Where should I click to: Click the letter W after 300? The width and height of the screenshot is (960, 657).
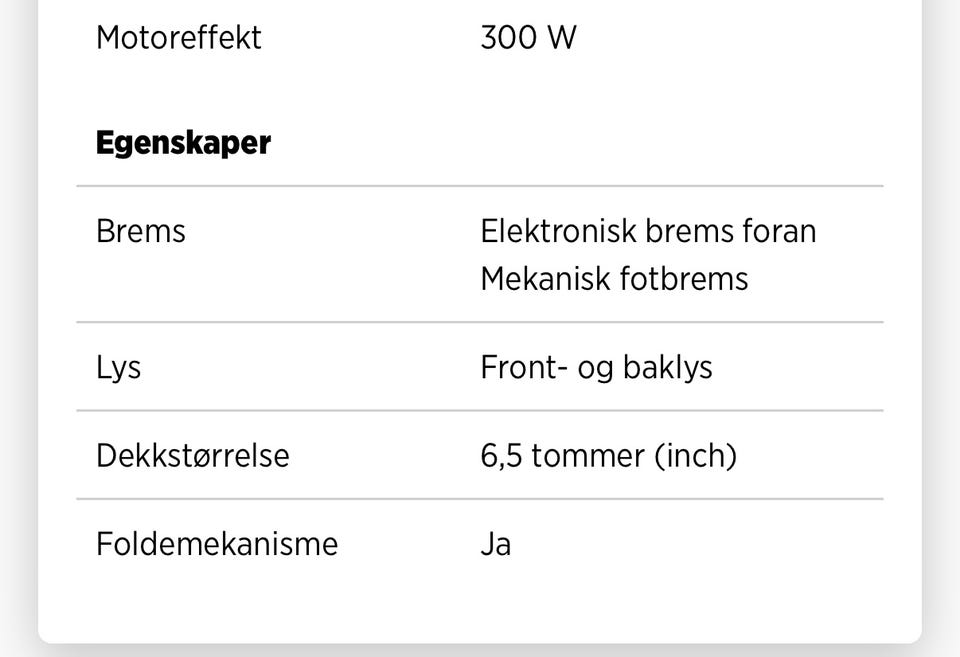coord(561,37)
